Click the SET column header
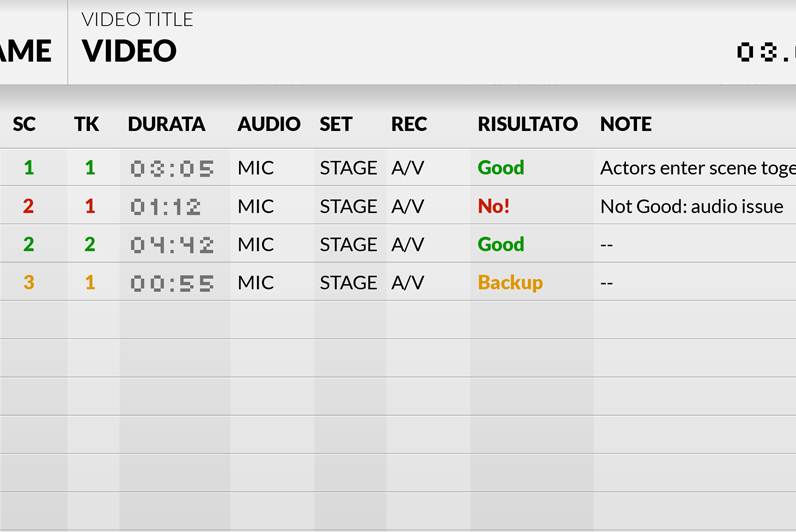Viewport: 796px width, 532px height. (x=336, y=125)
